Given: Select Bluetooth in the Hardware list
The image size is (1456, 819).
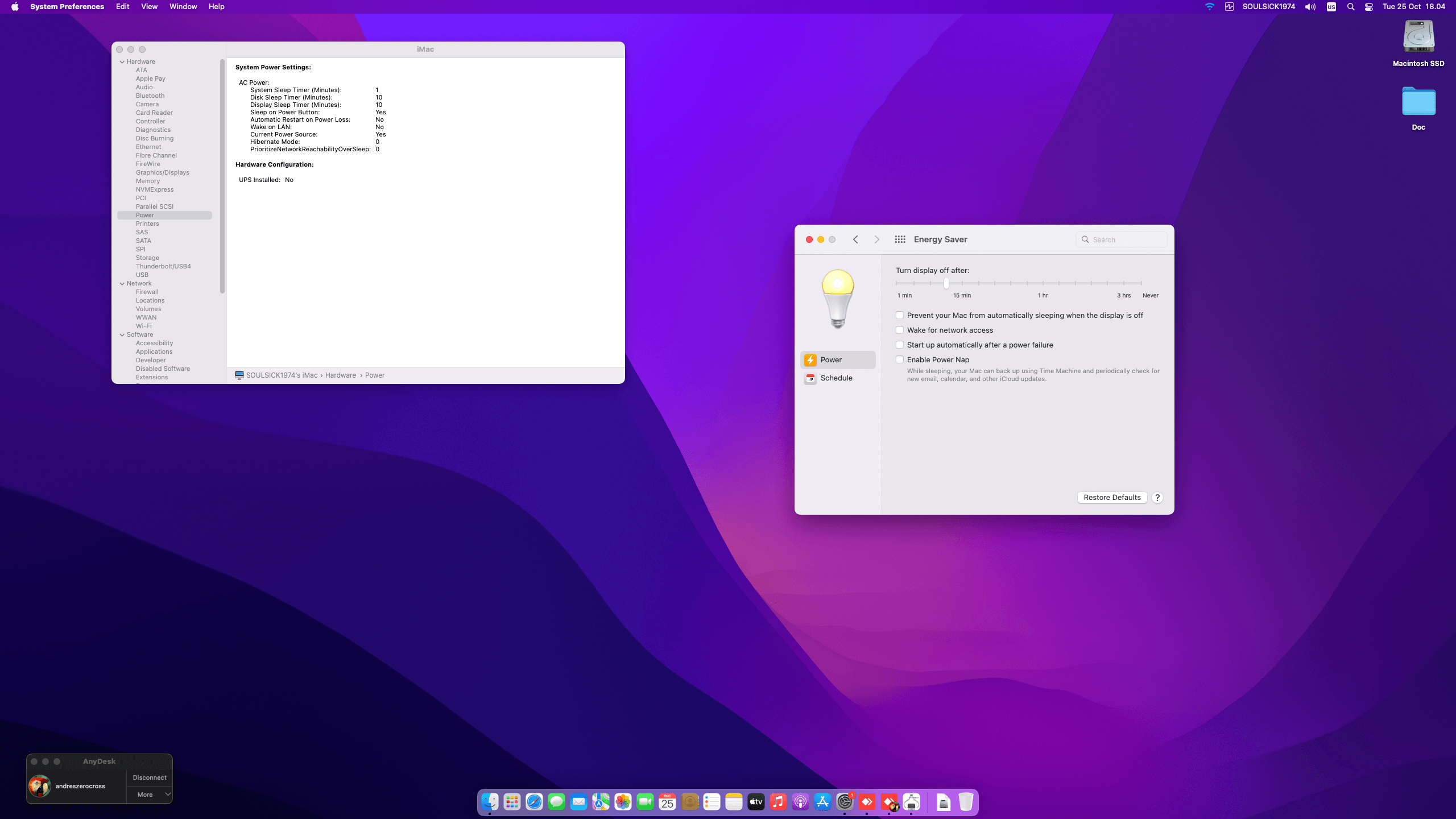Looking at the screenshot, I should [x=150, y=96].
